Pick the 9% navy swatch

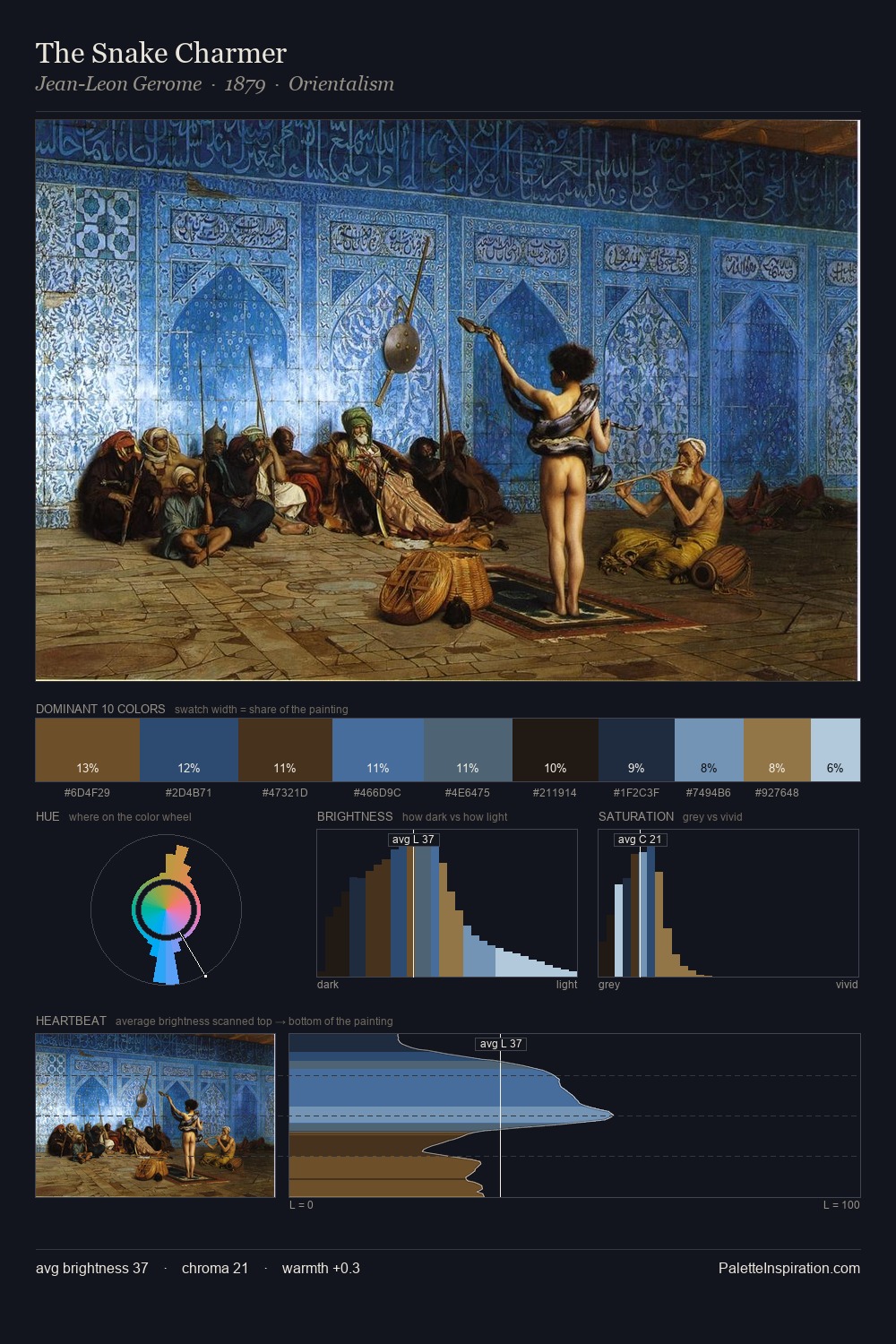point(636,750)
